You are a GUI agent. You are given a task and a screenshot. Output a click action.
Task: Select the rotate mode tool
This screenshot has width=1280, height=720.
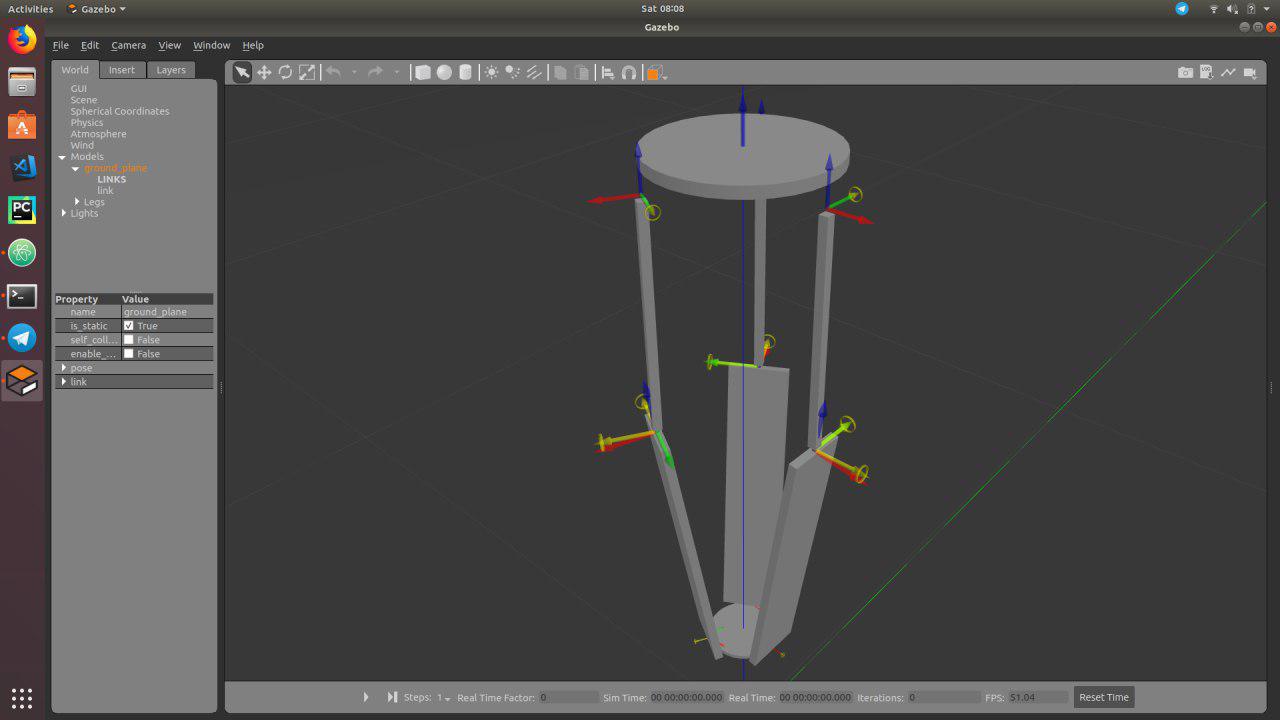(285, 72)
